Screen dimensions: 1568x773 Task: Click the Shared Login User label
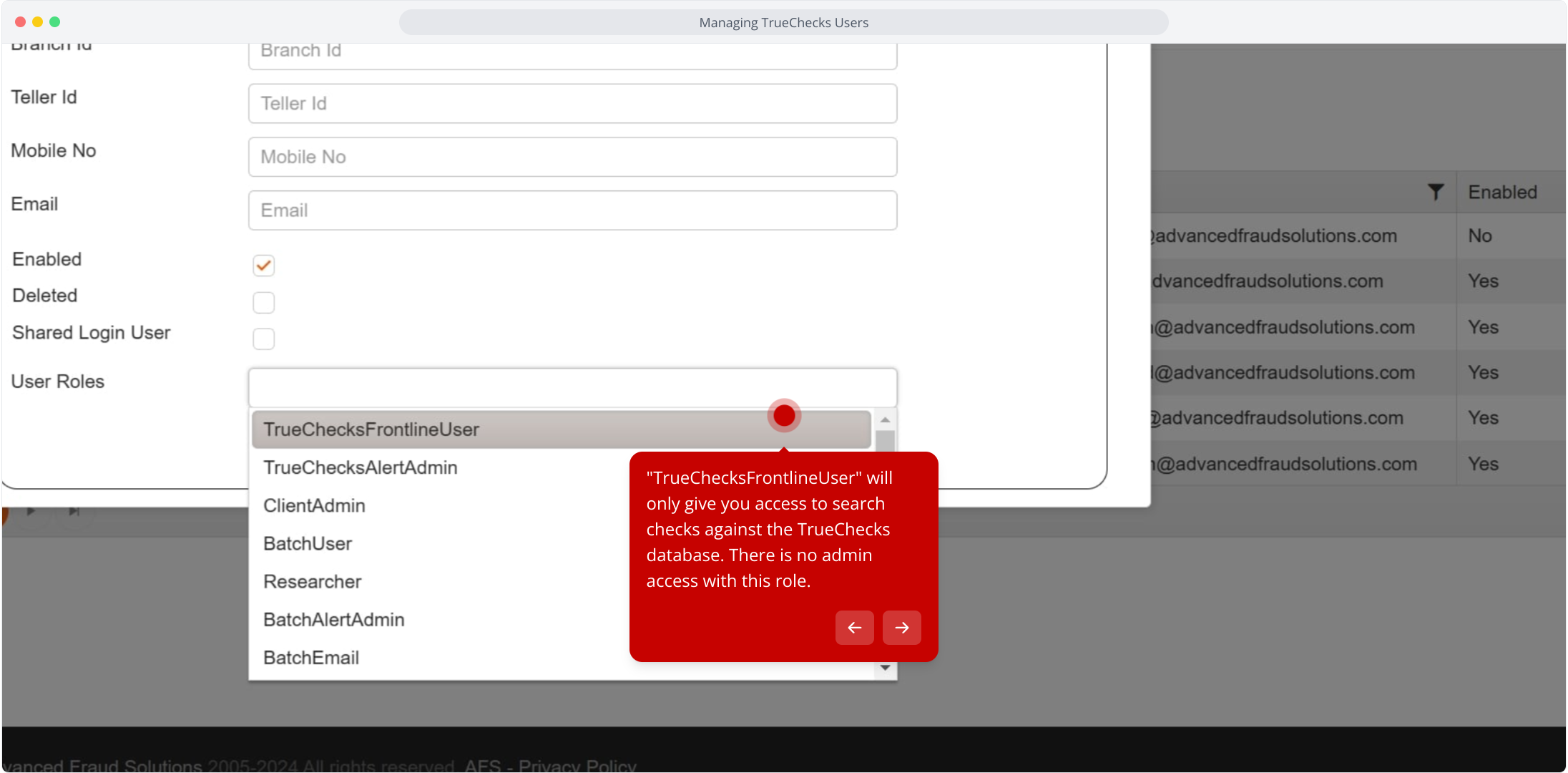tap(91, 333)
